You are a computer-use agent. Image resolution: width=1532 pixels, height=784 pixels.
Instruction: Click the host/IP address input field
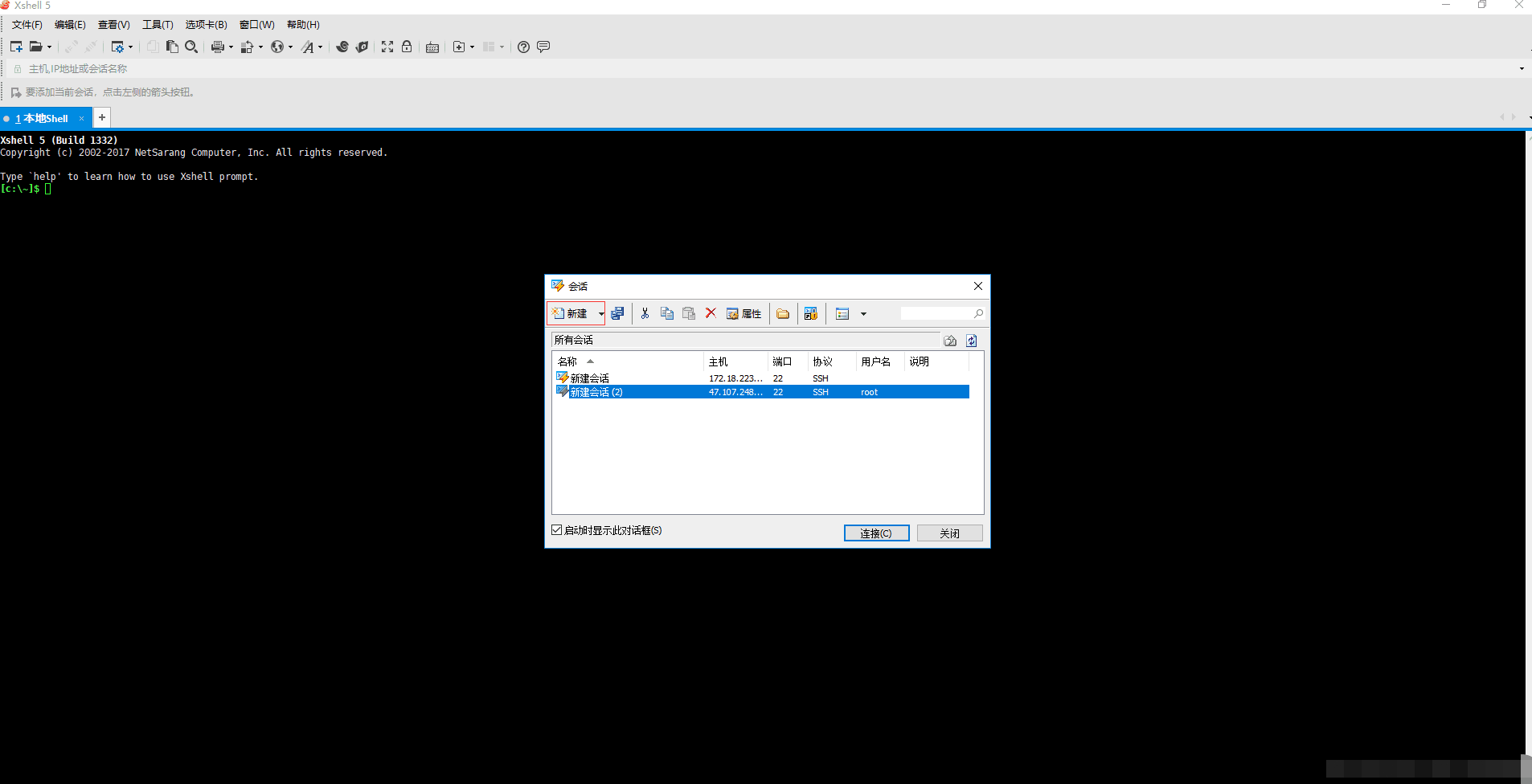[764, 69]
